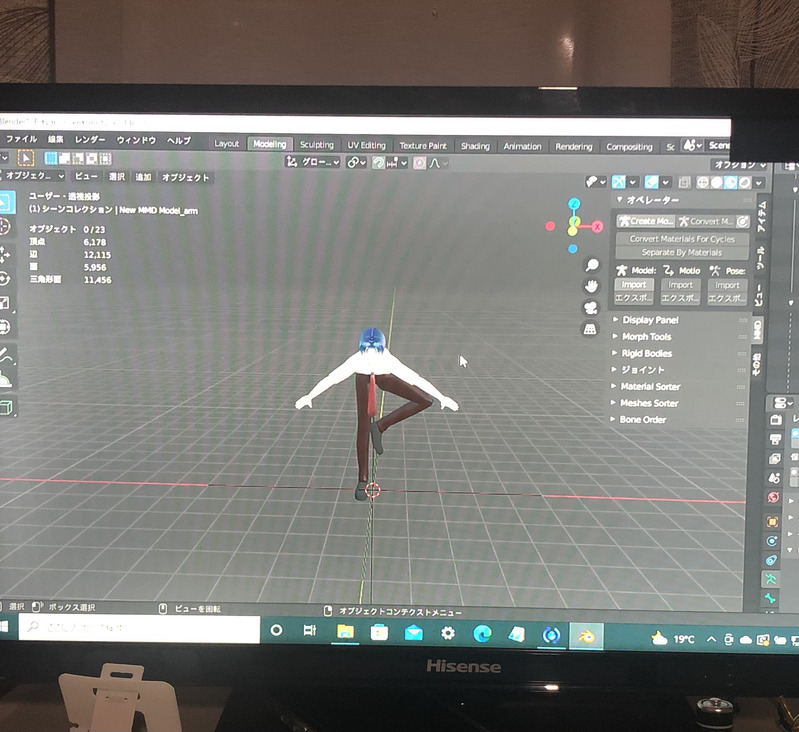The width and height of the screenshot is (799, 732).
Task: Open Physics properties tab with blue orbit icon
Action: click(x=772, y=541)
